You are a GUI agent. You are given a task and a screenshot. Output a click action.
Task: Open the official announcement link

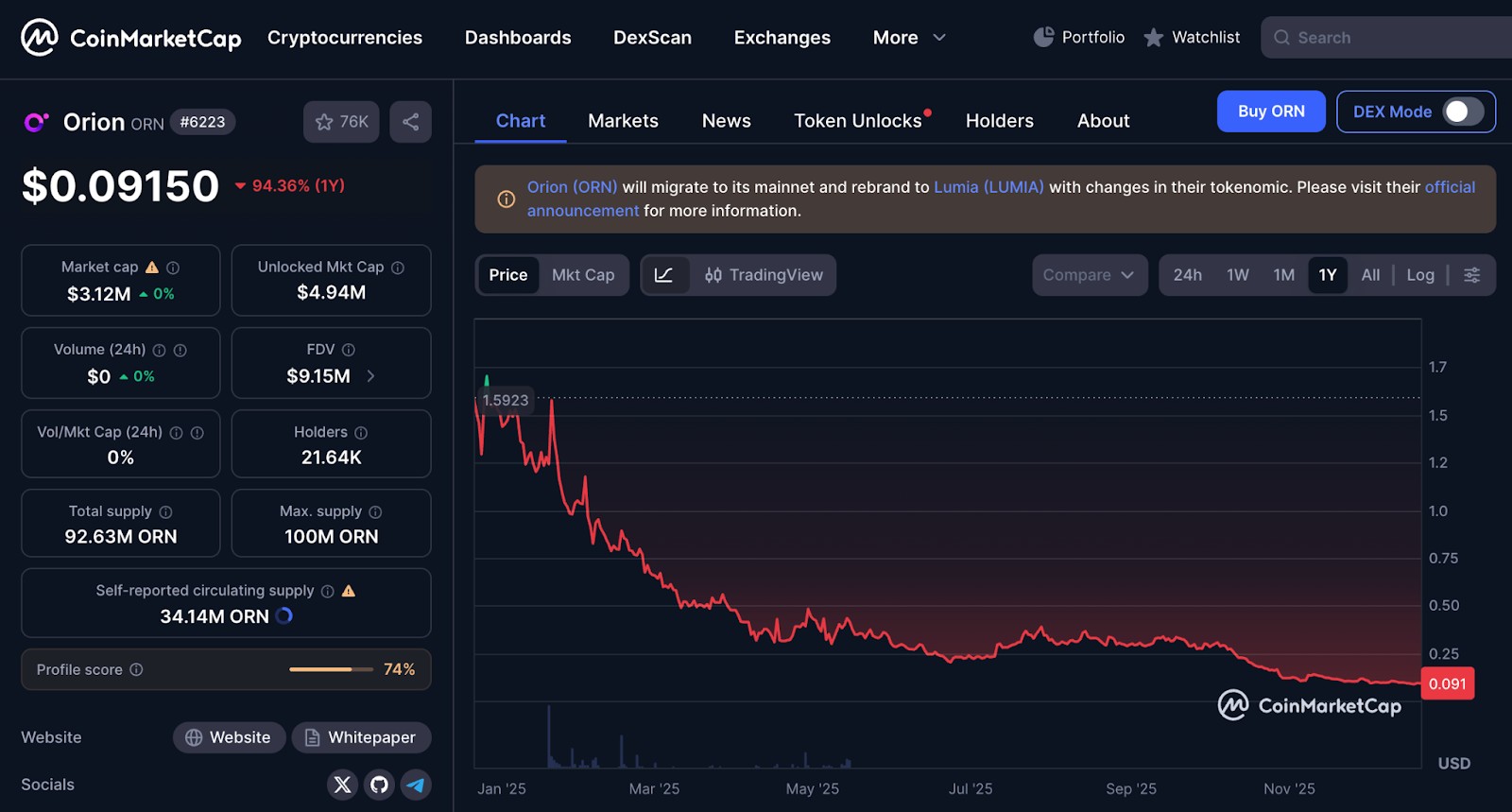click(x=1450, y=187)
